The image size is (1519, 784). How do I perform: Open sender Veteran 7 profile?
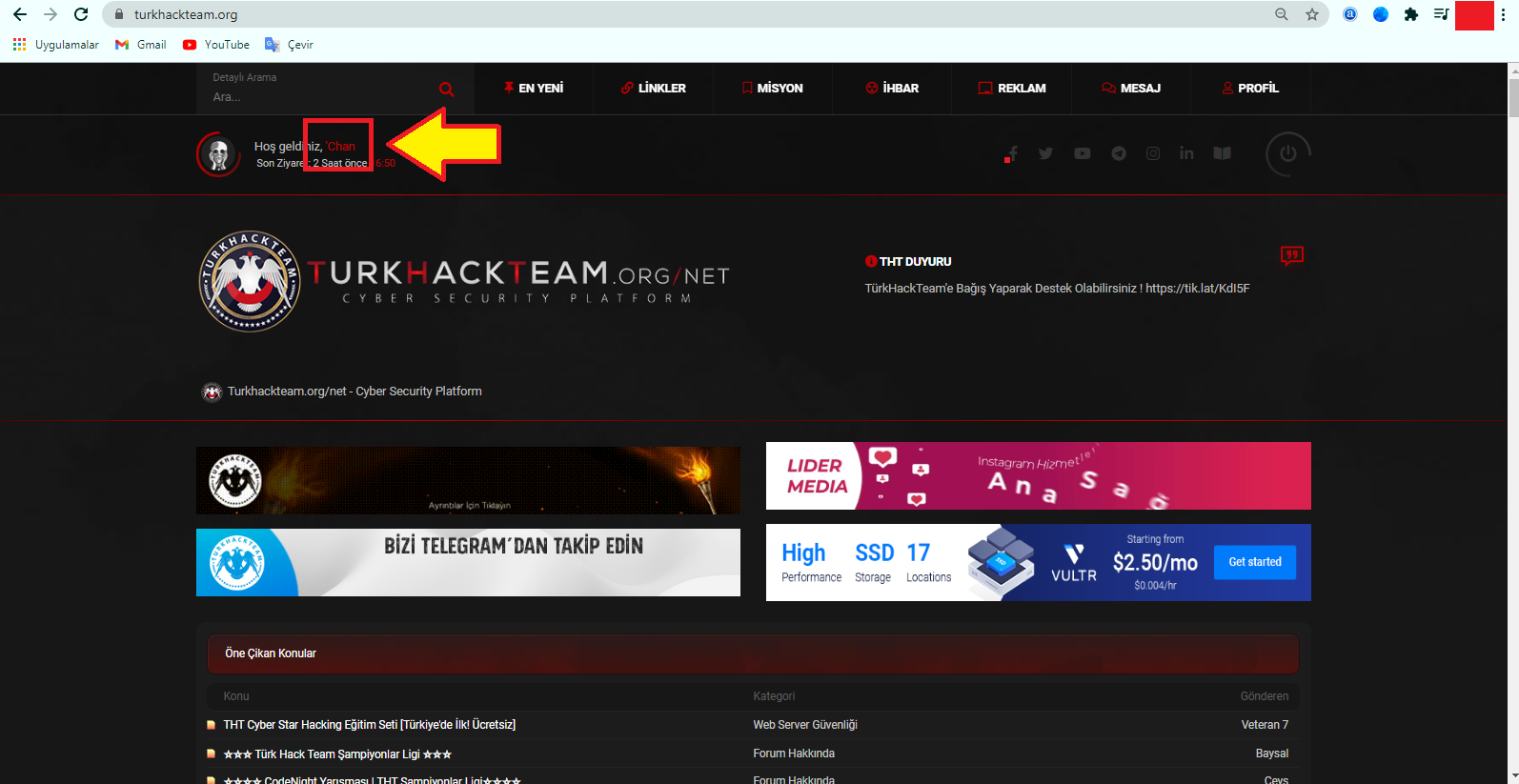1265,725
